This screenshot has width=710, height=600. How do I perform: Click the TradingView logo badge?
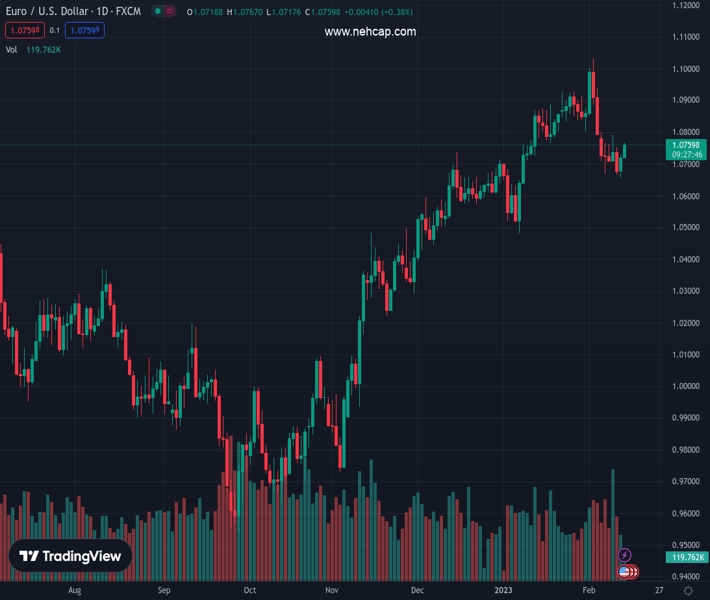pyautogui.click(x=70, y=556)
